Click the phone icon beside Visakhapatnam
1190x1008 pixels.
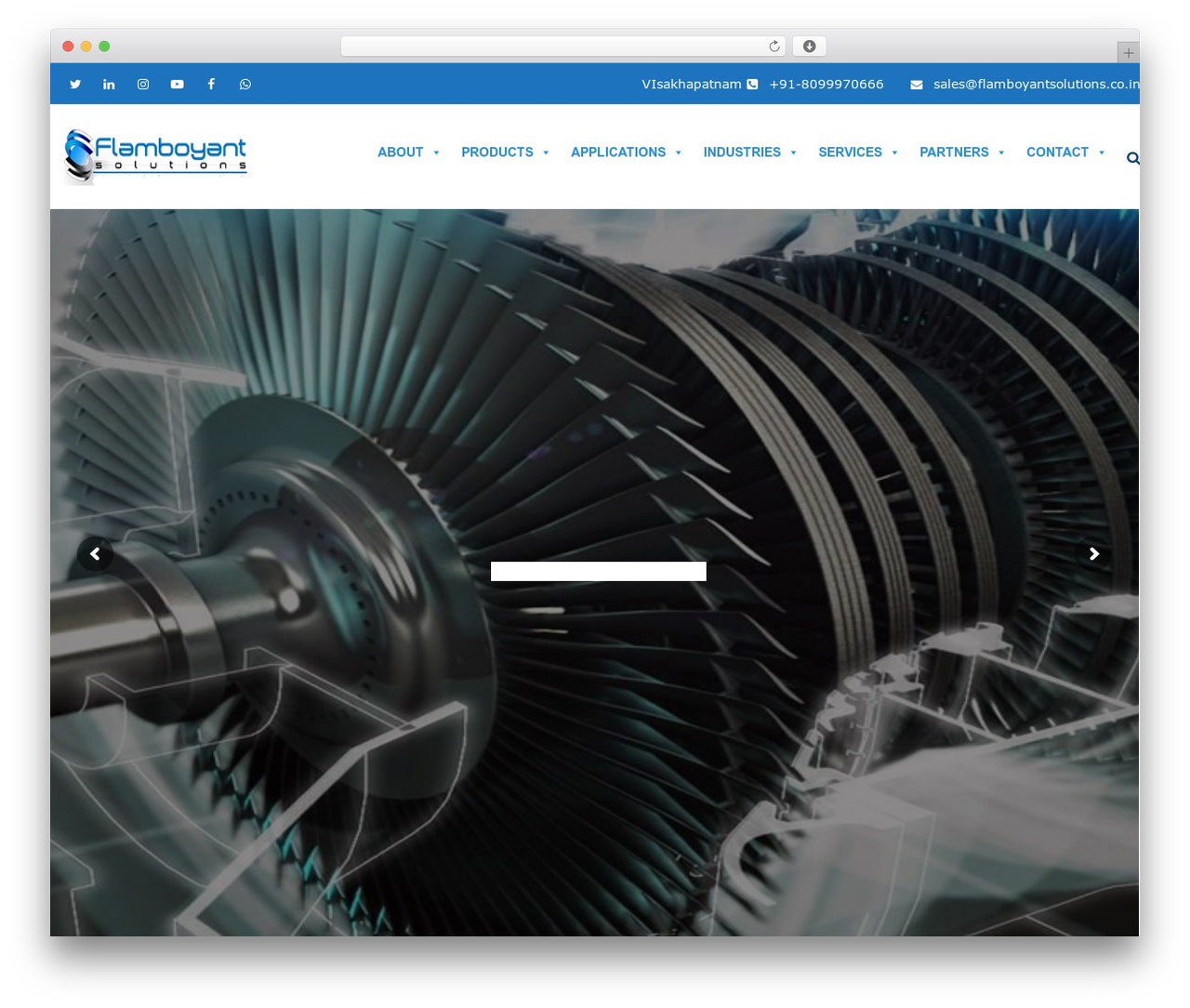(752, 84)
